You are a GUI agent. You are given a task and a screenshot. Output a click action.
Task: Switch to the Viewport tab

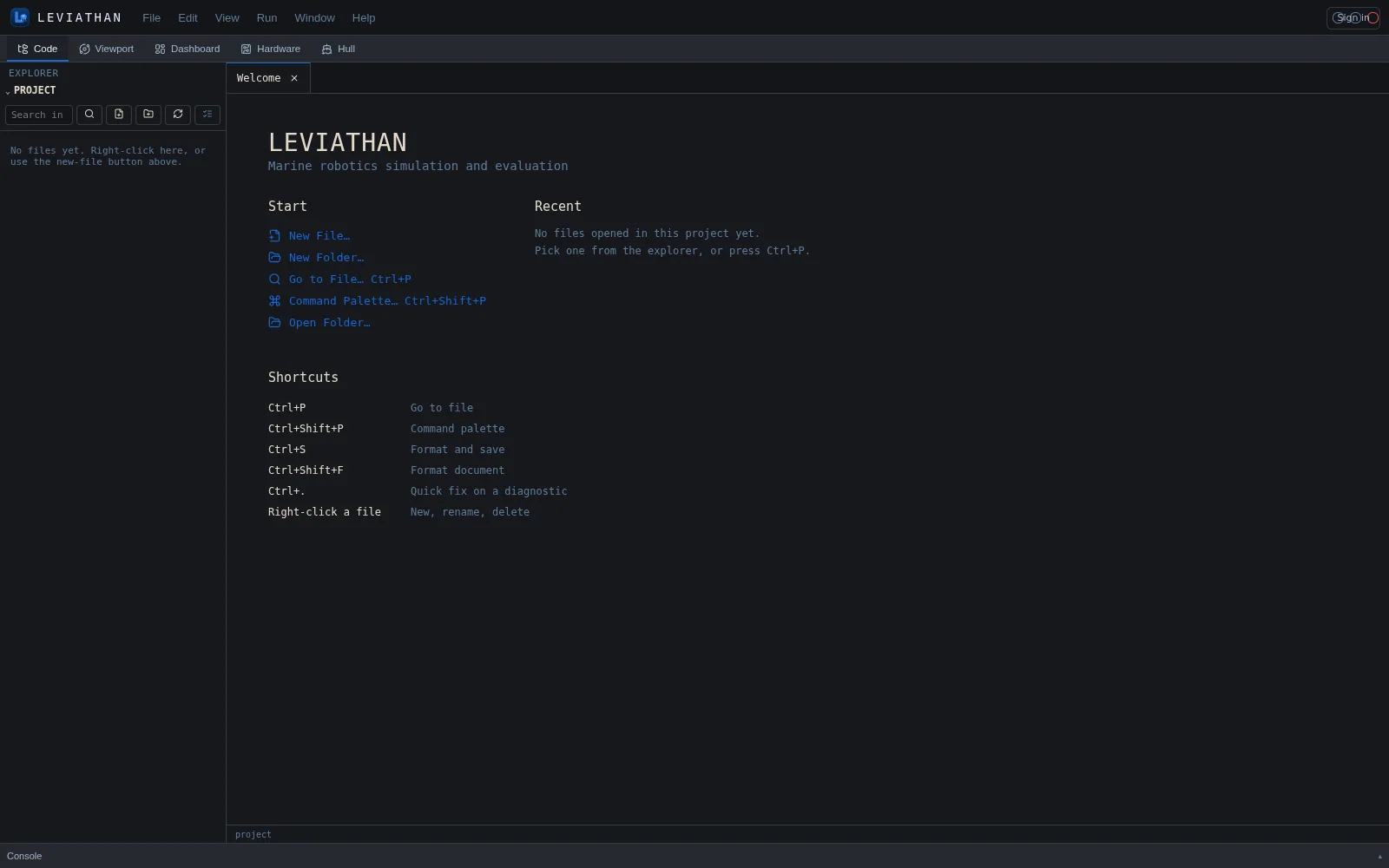tap(107, 49)
